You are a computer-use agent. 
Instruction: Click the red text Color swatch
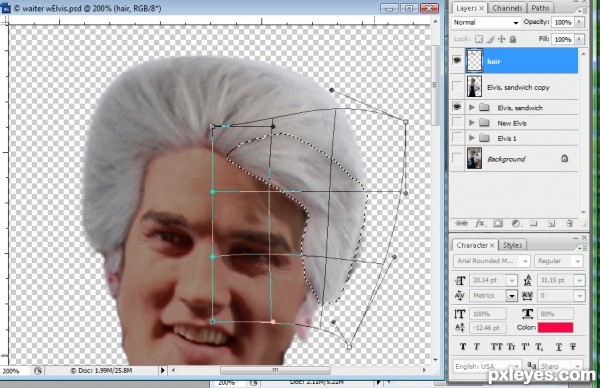click(x=555, y=328)
